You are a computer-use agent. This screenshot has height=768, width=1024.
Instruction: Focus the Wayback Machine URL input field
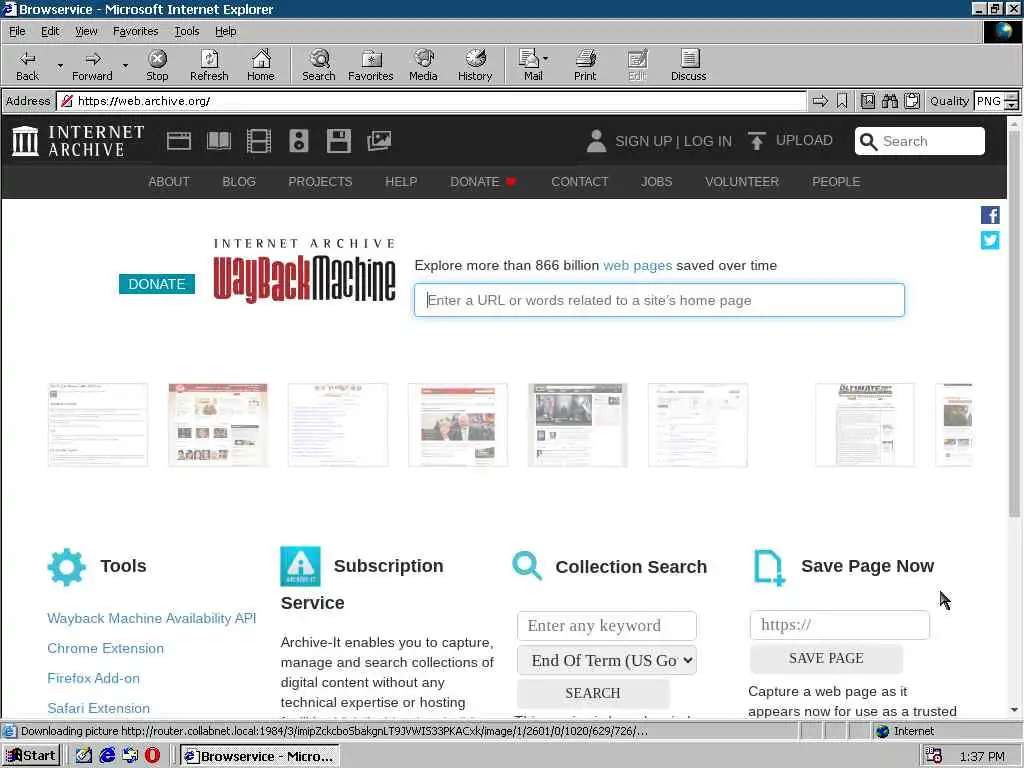659,300
